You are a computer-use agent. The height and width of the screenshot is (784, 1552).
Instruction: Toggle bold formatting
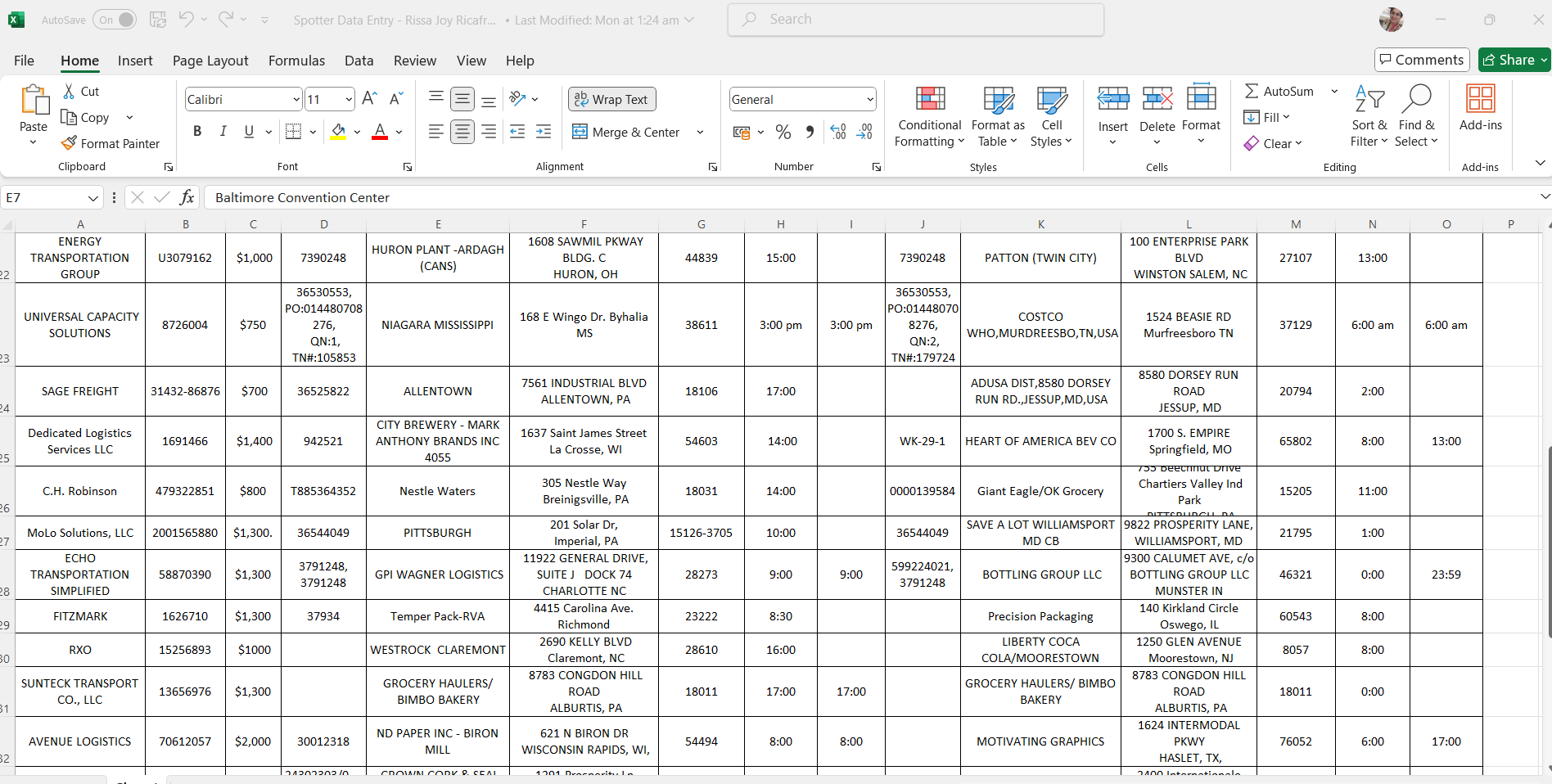(x=196, y=131)
